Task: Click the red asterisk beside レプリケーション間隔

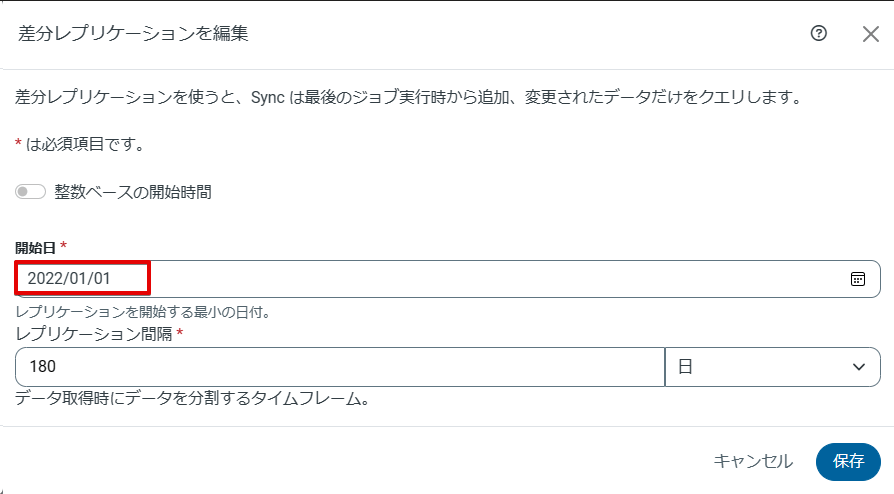Action: [x=180, y=334]
